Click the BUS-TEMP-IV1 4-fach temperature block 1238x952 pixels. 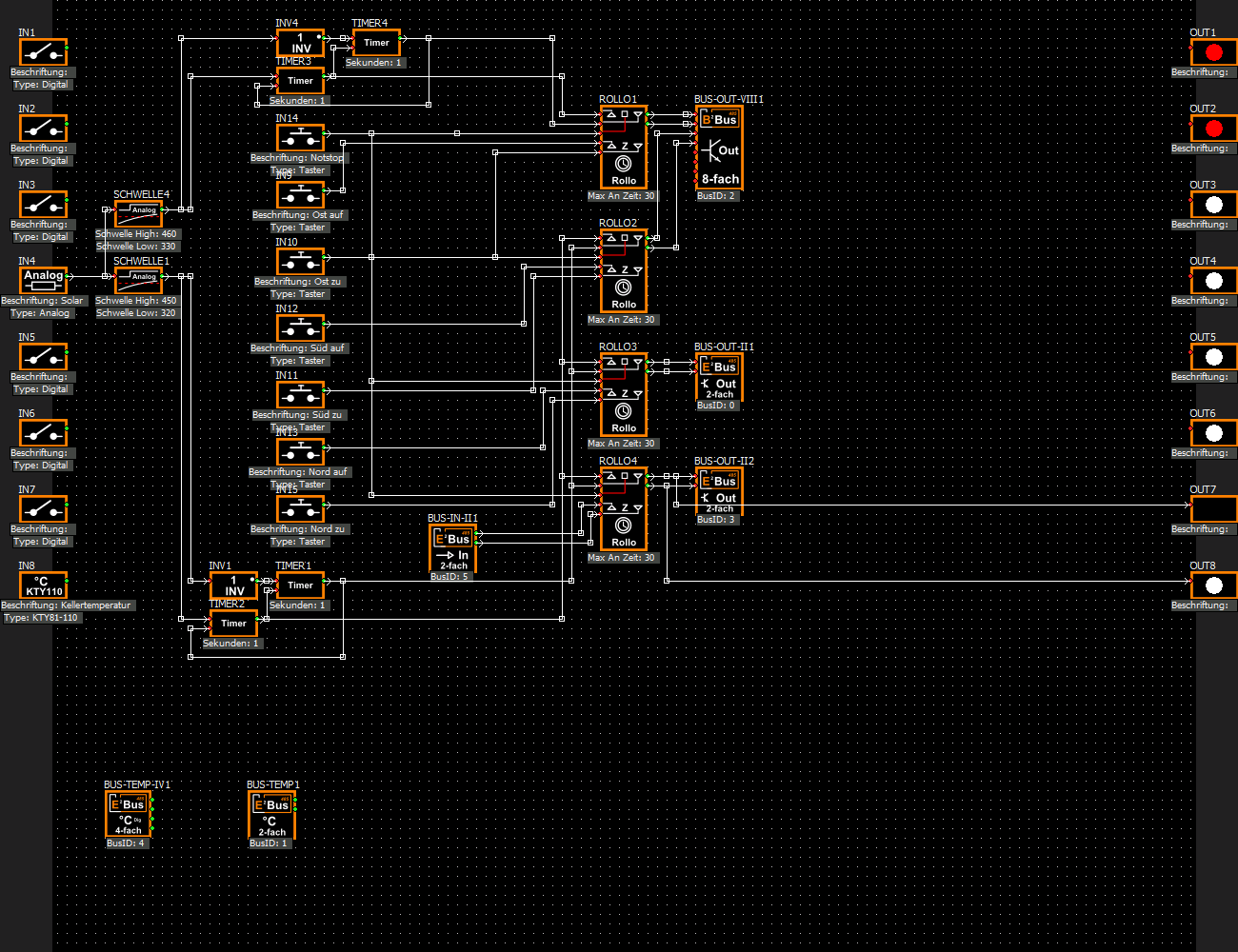tap(128, 814)
